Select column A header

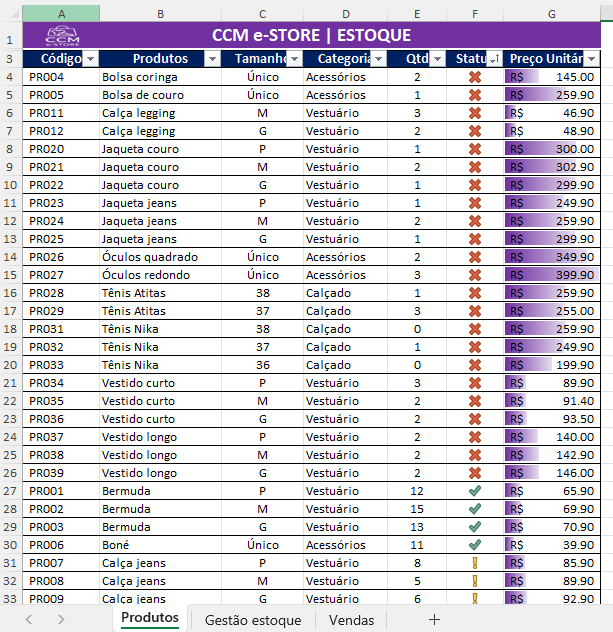click(x=61, y=14)
